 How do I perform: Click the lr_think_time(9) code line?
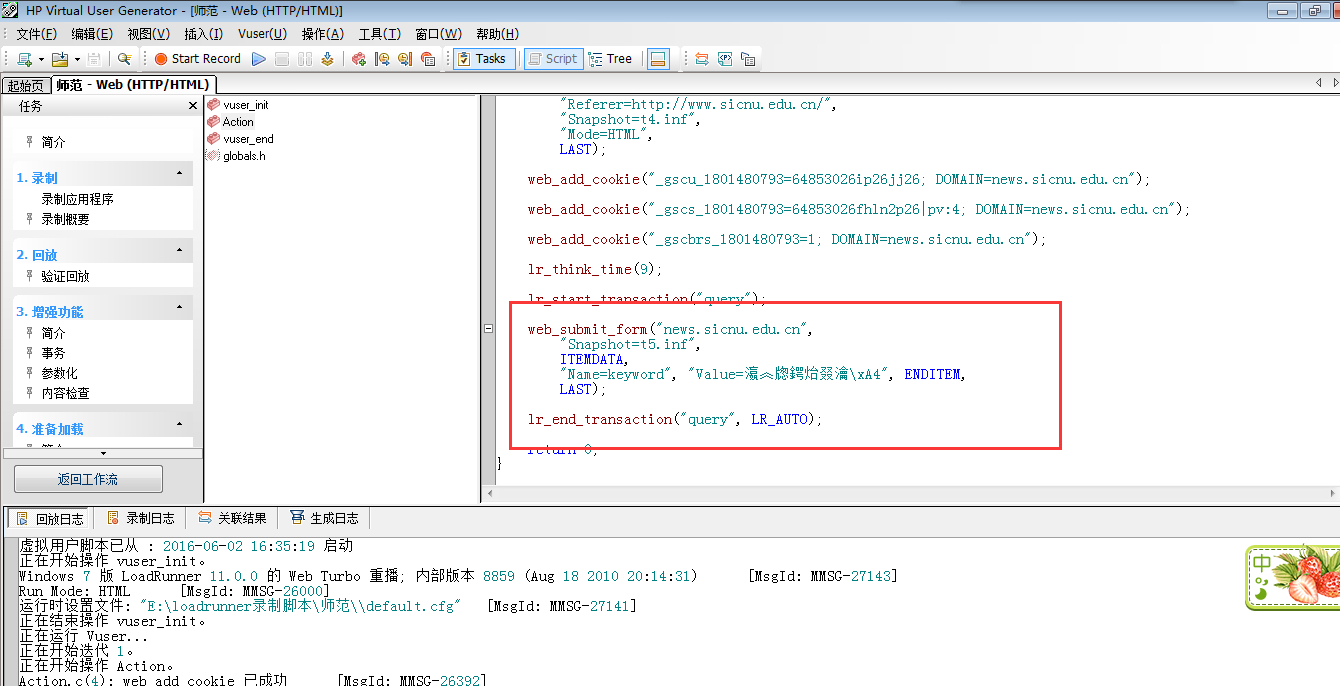595,270
